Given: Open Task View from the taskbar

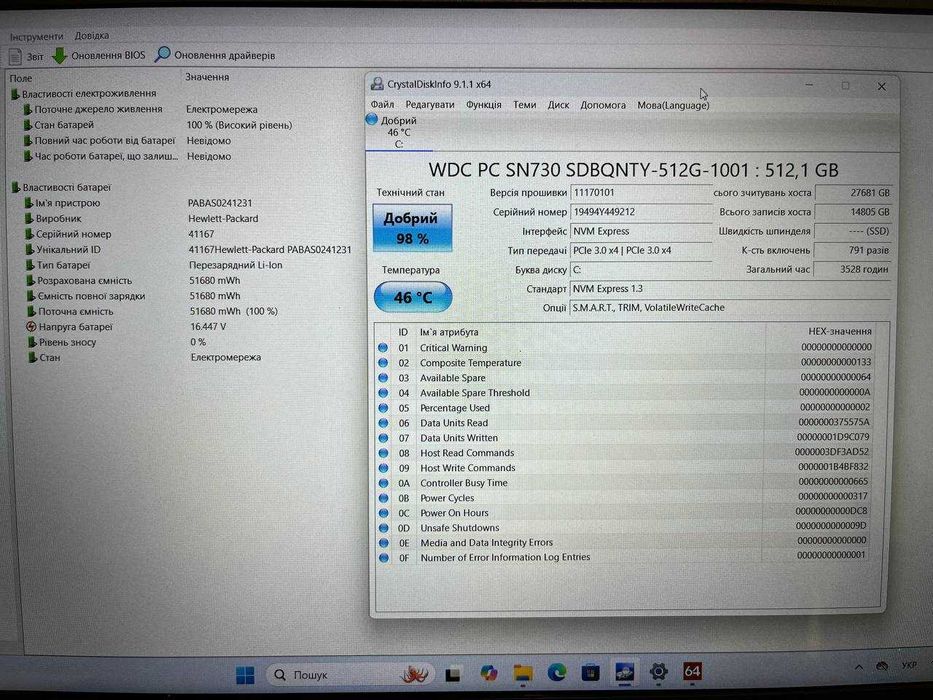Looking at the screenshot, I should click(x=454, y=674).
